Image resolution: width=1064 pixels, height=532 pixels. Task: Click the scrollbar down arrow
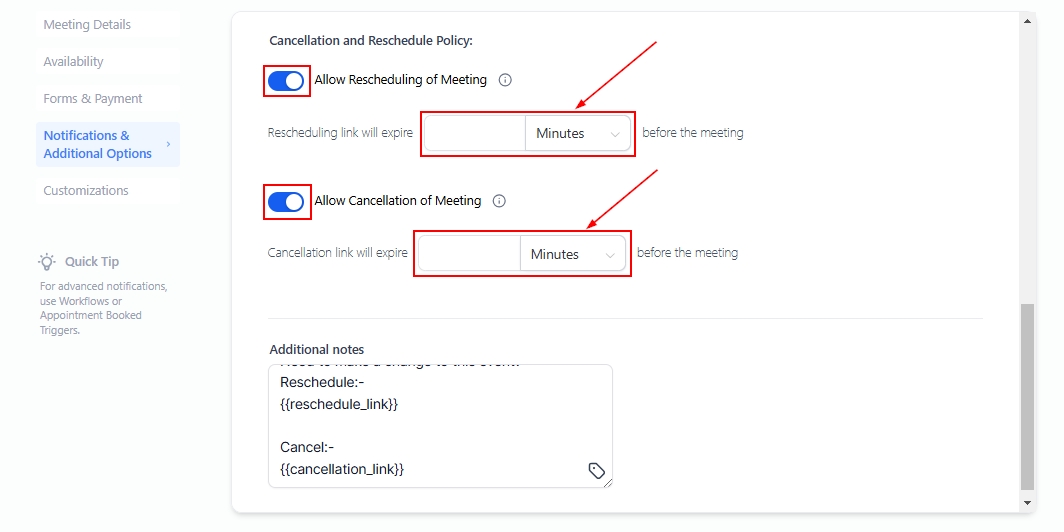tap(1028, 502)
